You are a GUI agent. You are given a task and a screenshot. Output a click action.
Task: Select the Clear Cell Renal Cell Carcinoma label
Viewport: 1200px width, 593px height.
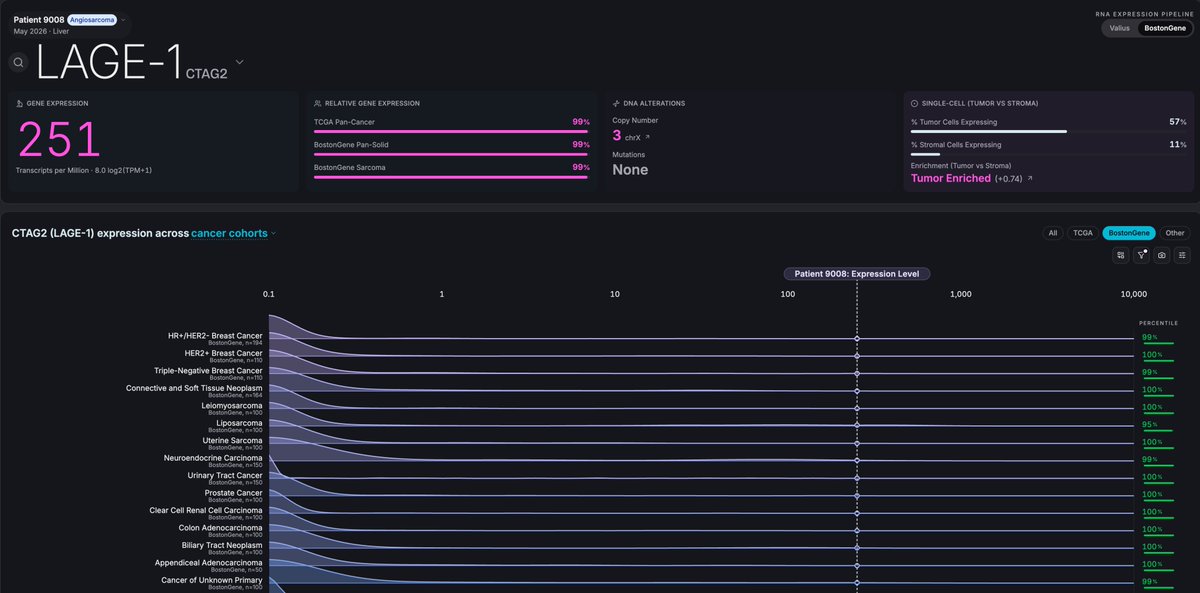click(x=206, y=511)
